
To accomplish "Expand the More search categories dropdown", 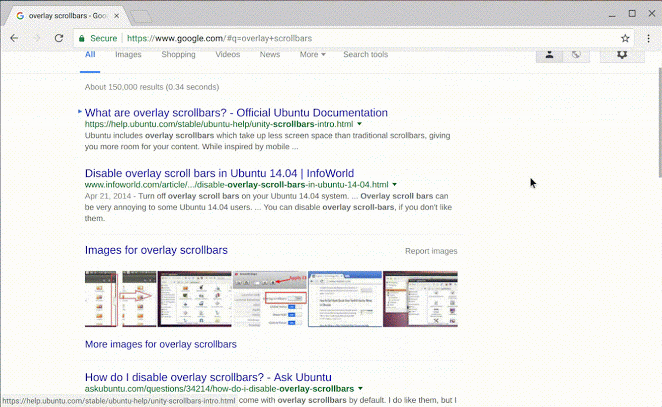I will [313, 55].
